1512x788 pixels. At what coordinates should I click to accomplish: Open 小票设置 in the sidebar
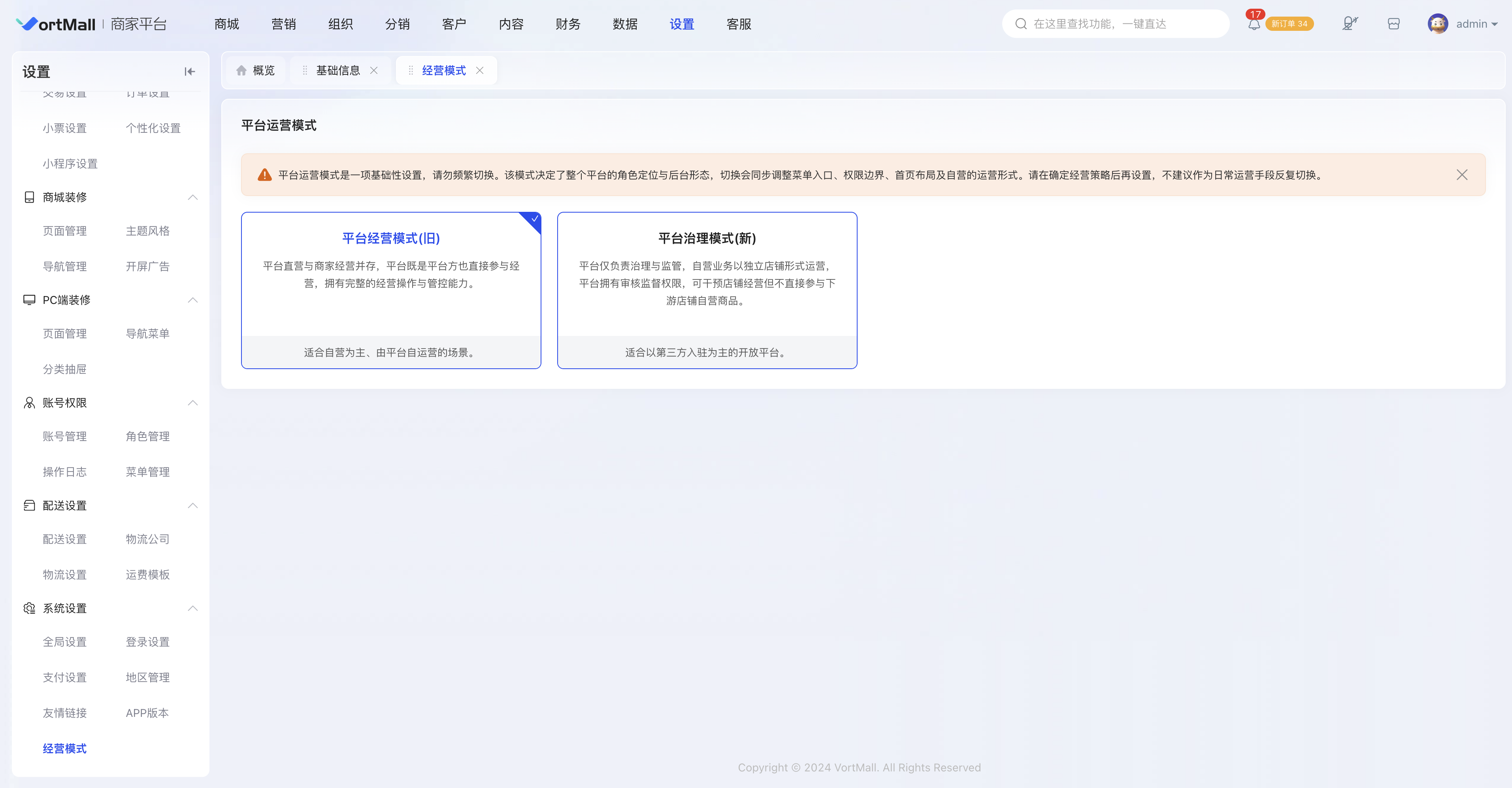(x=64, y=128)
